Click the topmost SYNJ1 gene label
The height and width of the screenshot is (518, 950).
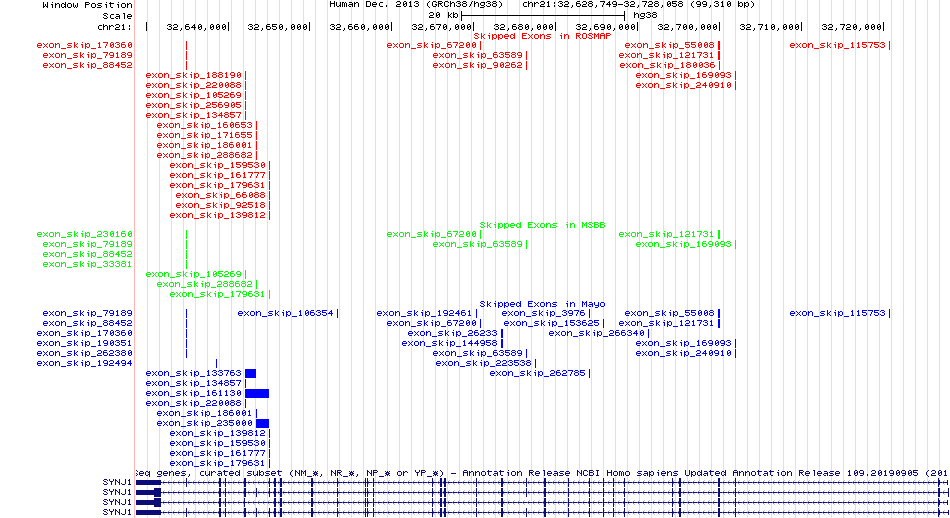coord(118,482)
